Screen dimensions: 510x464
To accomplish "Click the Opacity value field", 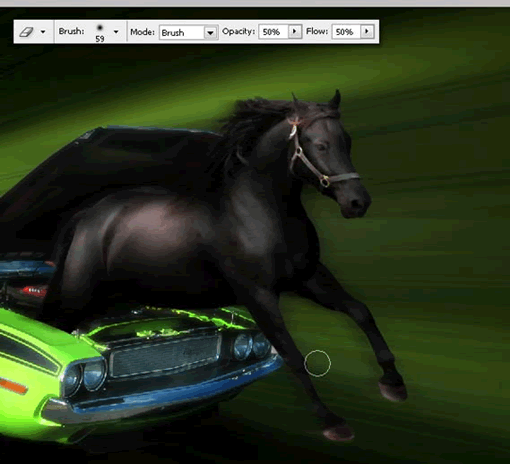I will 273,32.
